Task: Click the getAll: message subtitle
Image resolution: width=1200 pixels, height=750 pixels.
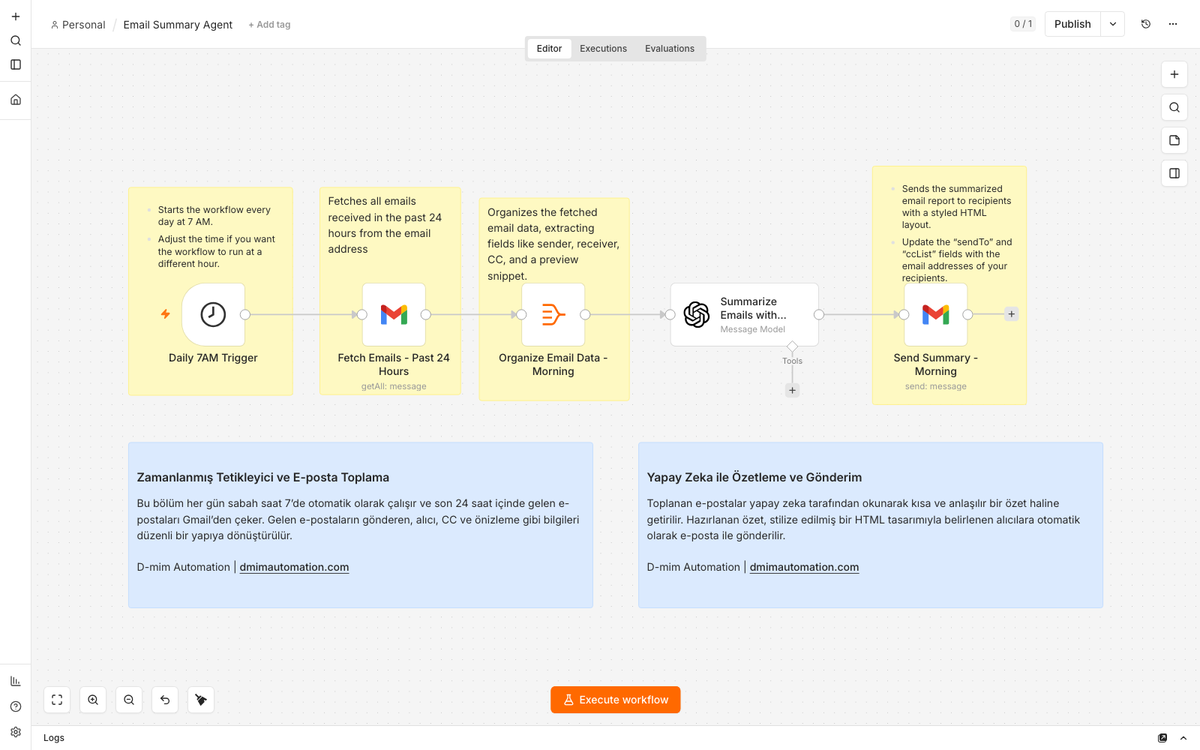Action: [x=394, y=386]
